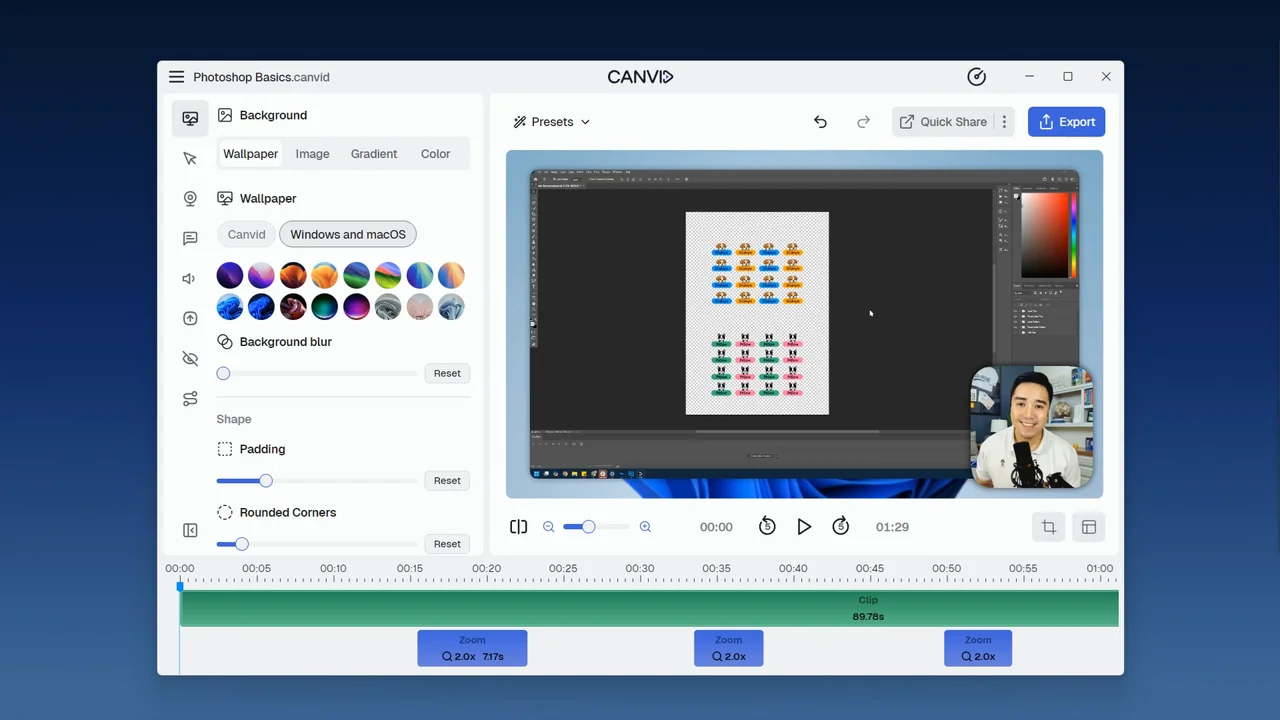Screen dimensions: 1280x720
Task: Activate the split clip tool
Action: tap(518, 527)
